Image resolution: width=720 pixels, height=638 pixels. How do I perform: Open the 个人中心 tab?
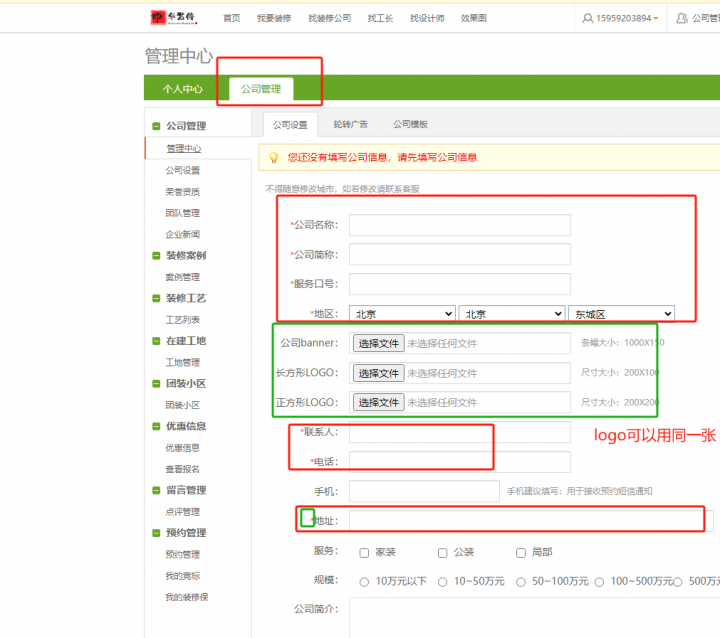[183, 89]
